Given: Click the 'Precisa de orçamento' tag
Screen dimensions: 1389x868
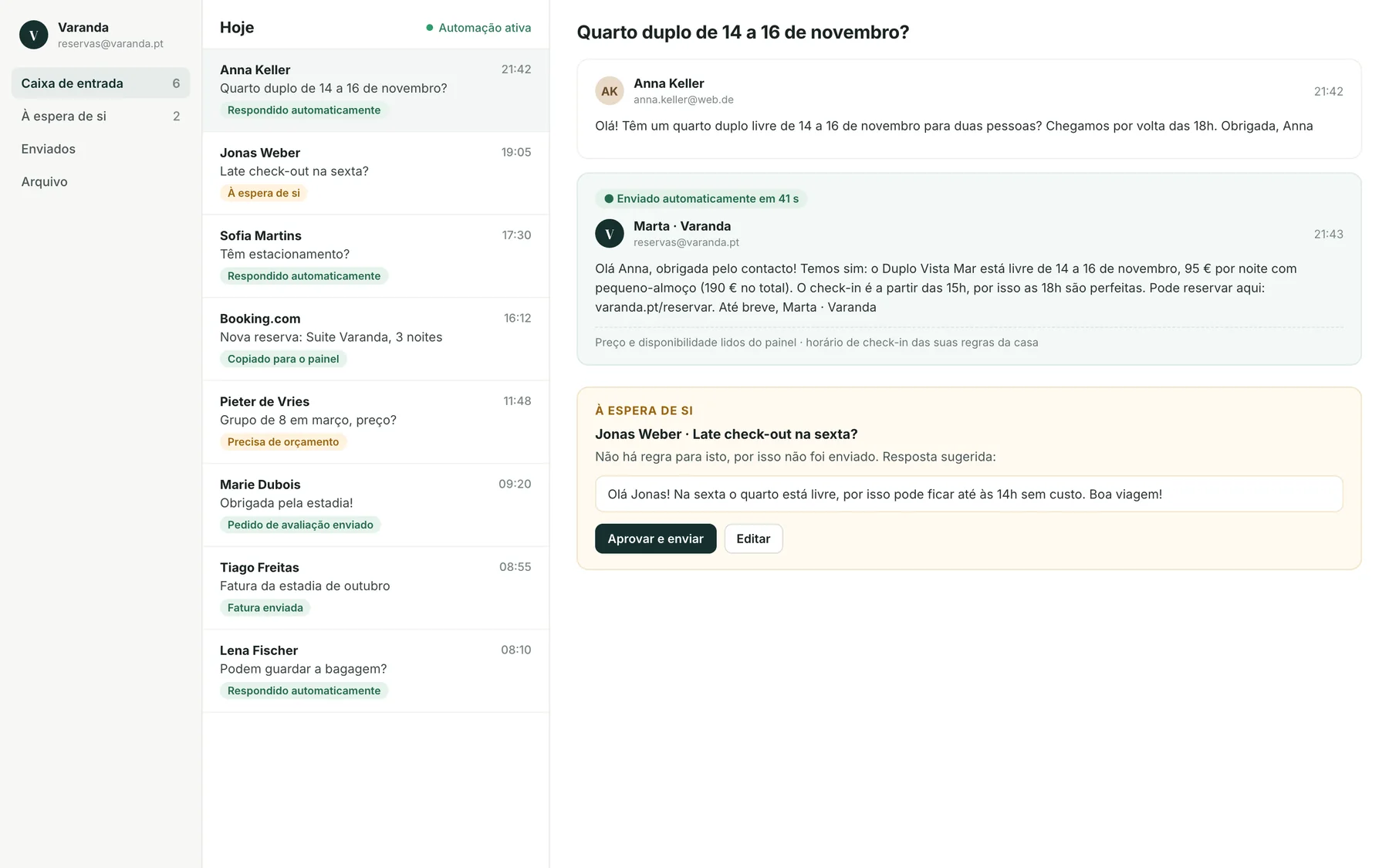Looking at the screenshot, I should [283, 442].
